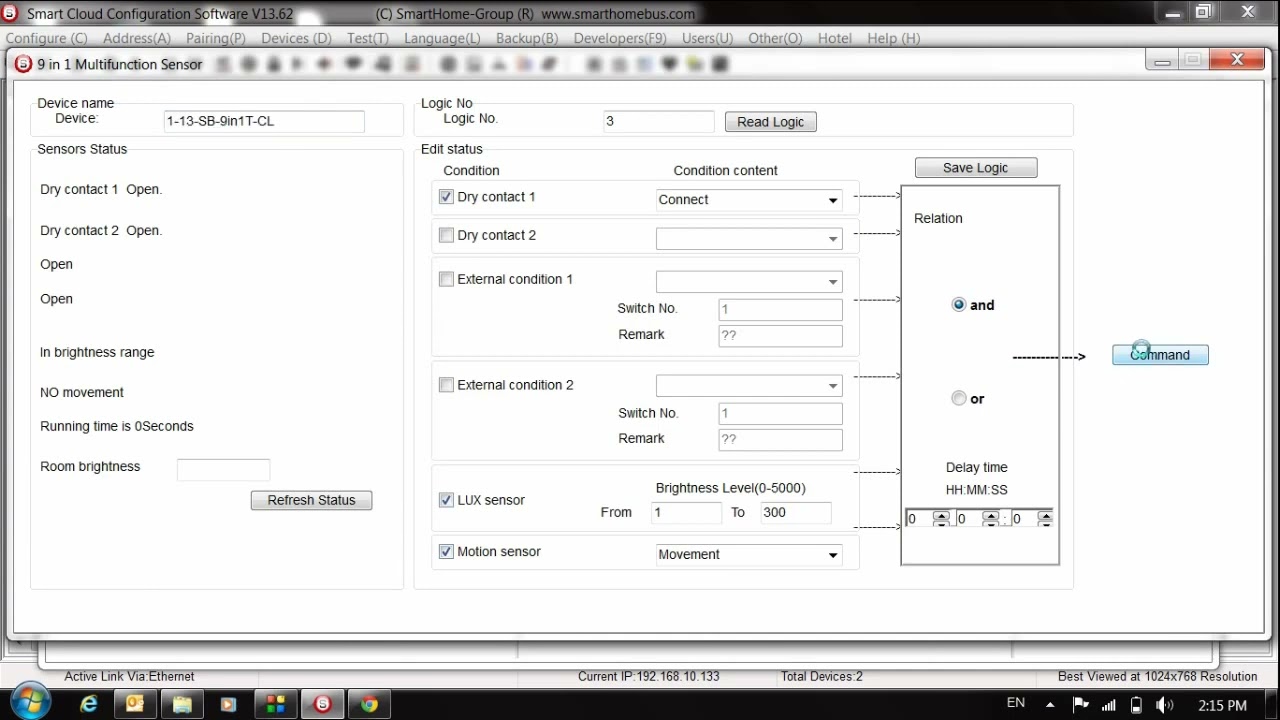The height and width of the screenshot is (720, 1280).
Task: Open the Action Center flag icon
Action: 1080,705
